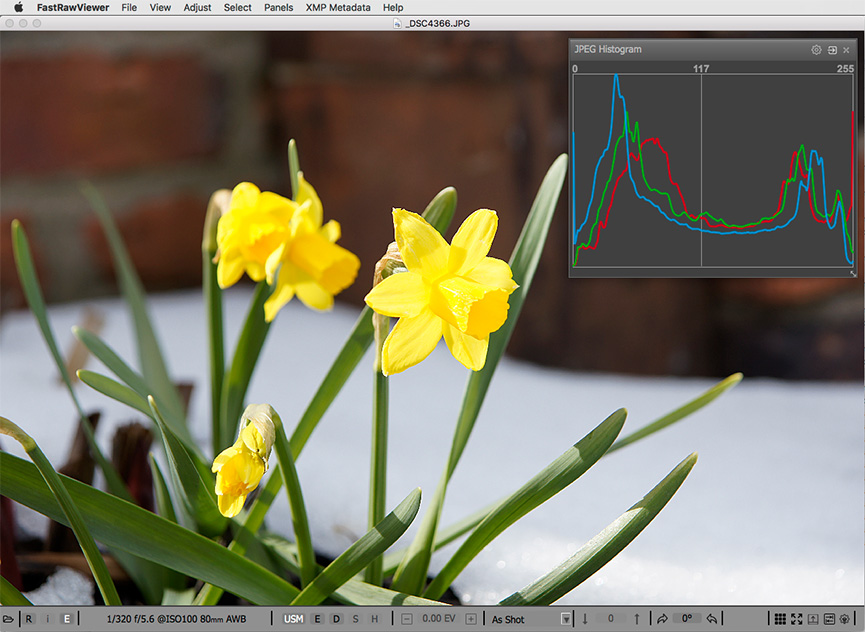Toggle RAW display mode R button
This screenshot has width=865, height=632.
click(29, 619)
